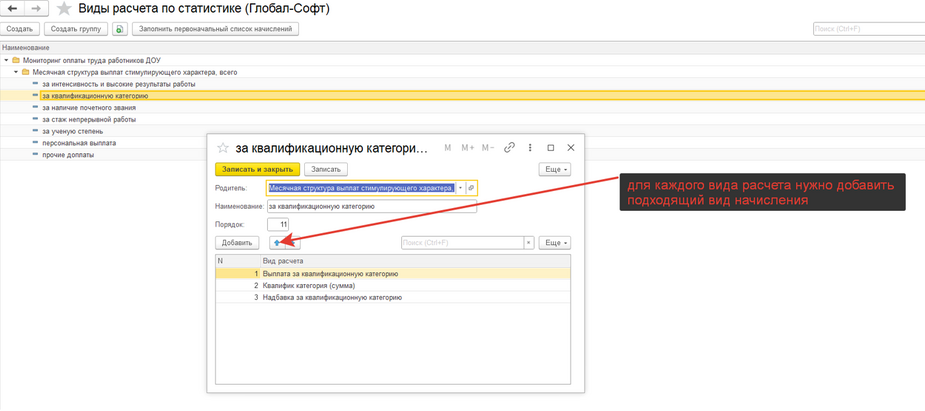Select the за стаж непрерывной работы item

point(89,119)
